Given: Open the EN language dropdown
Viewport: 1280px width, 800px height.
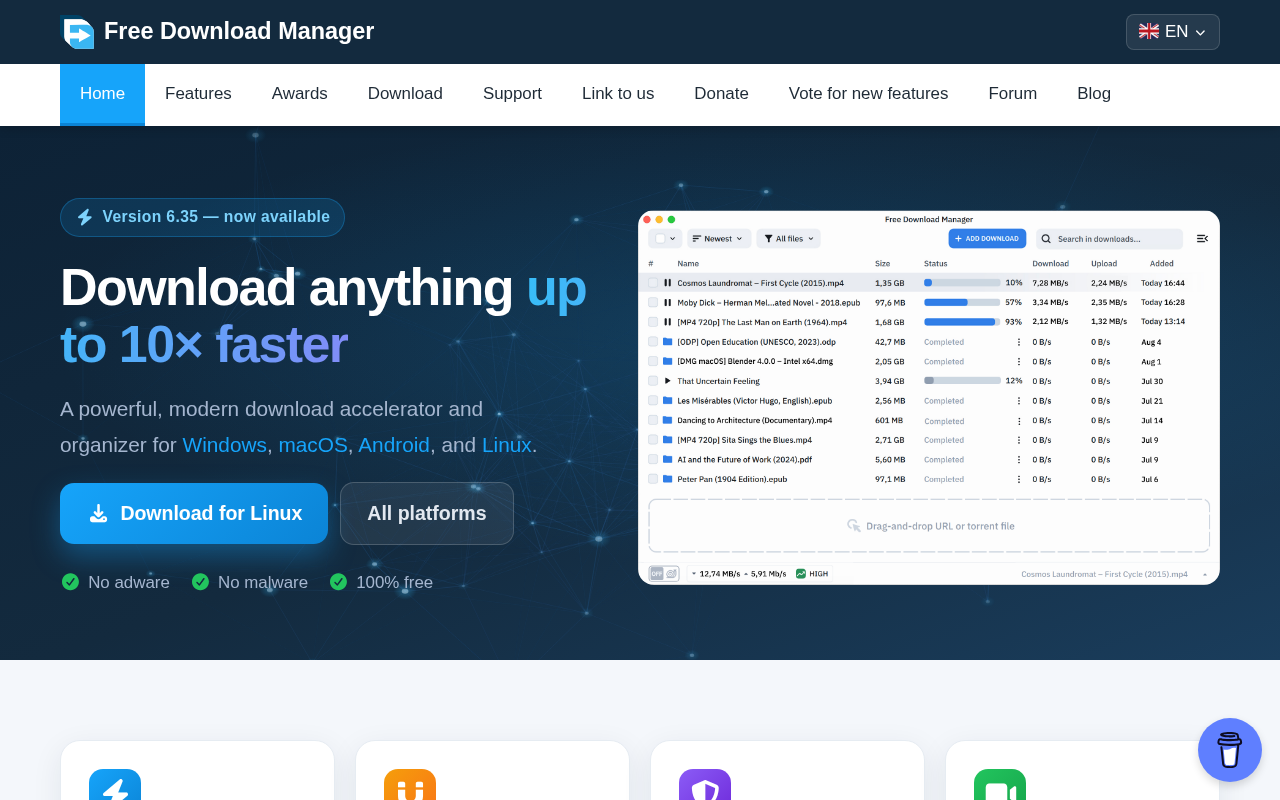Looking at the screenshot, I should (x=1173, y=32).
